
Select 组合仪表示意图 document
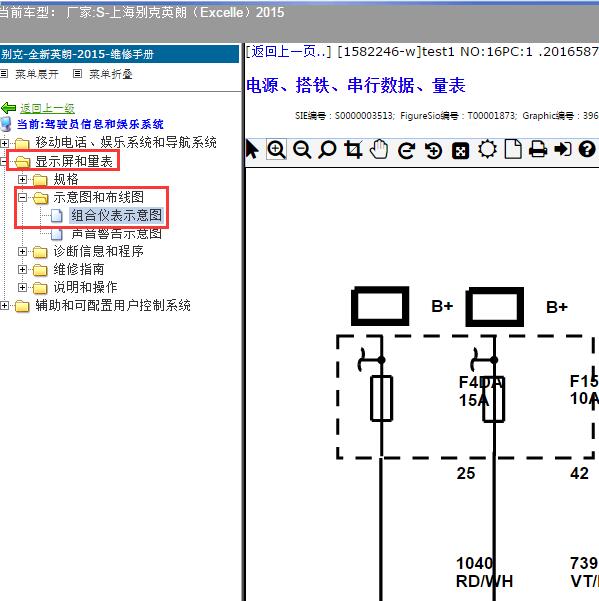117,215
